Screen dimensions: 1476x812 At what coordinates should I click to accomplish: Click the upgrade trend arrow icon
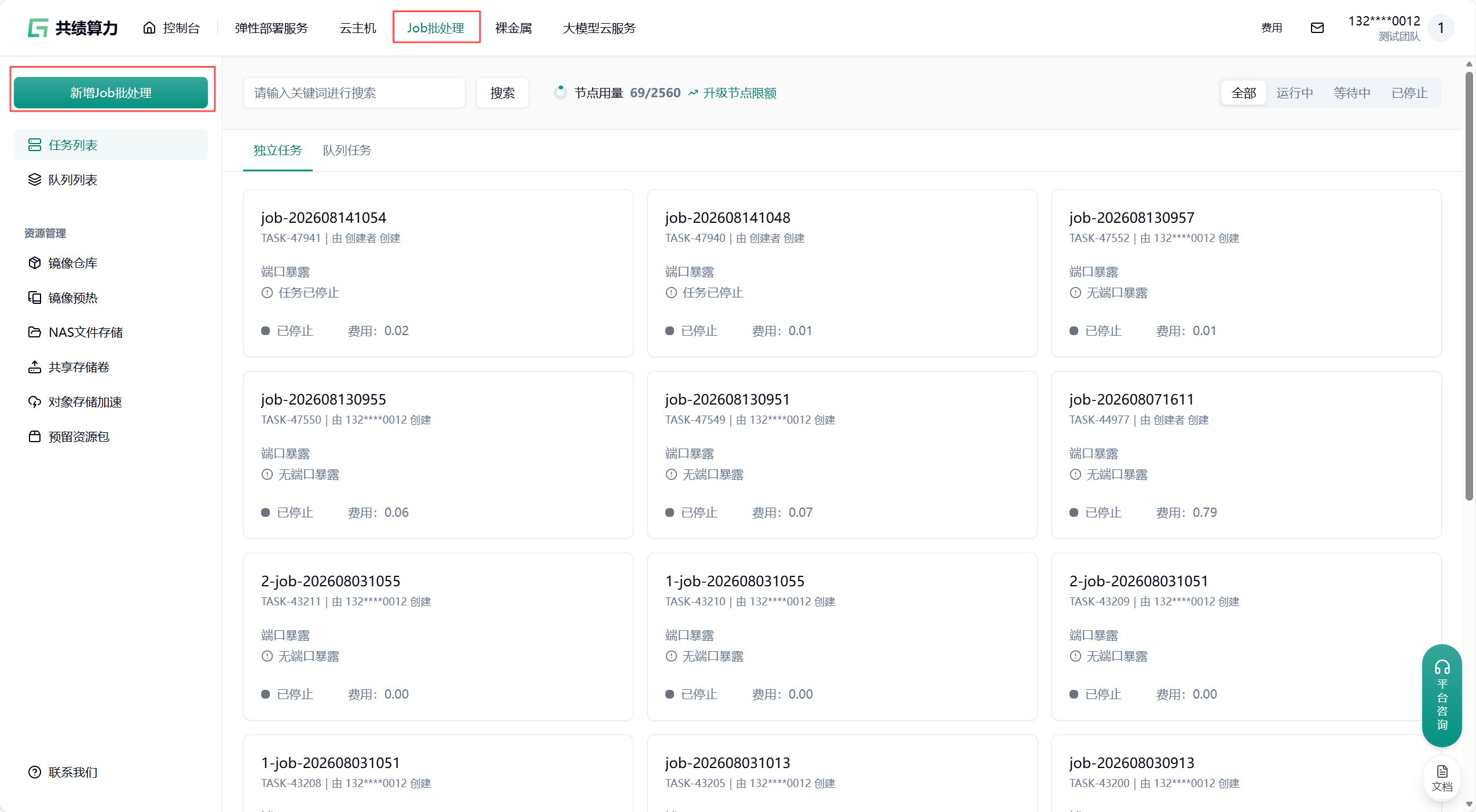[x=693, y=93]
